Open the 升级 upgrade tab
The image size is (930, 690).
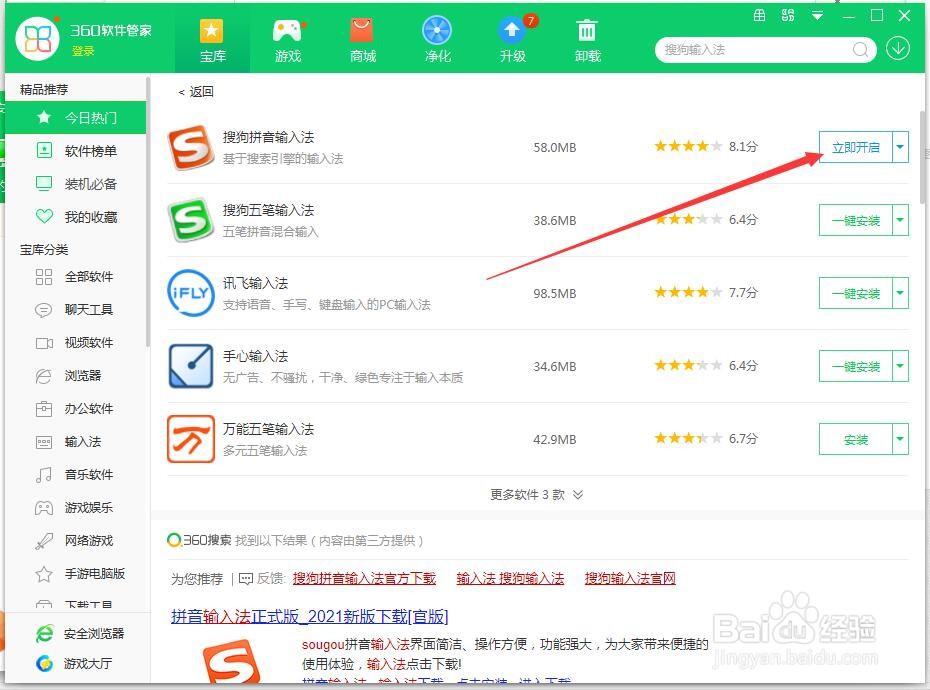click(512, 40)
